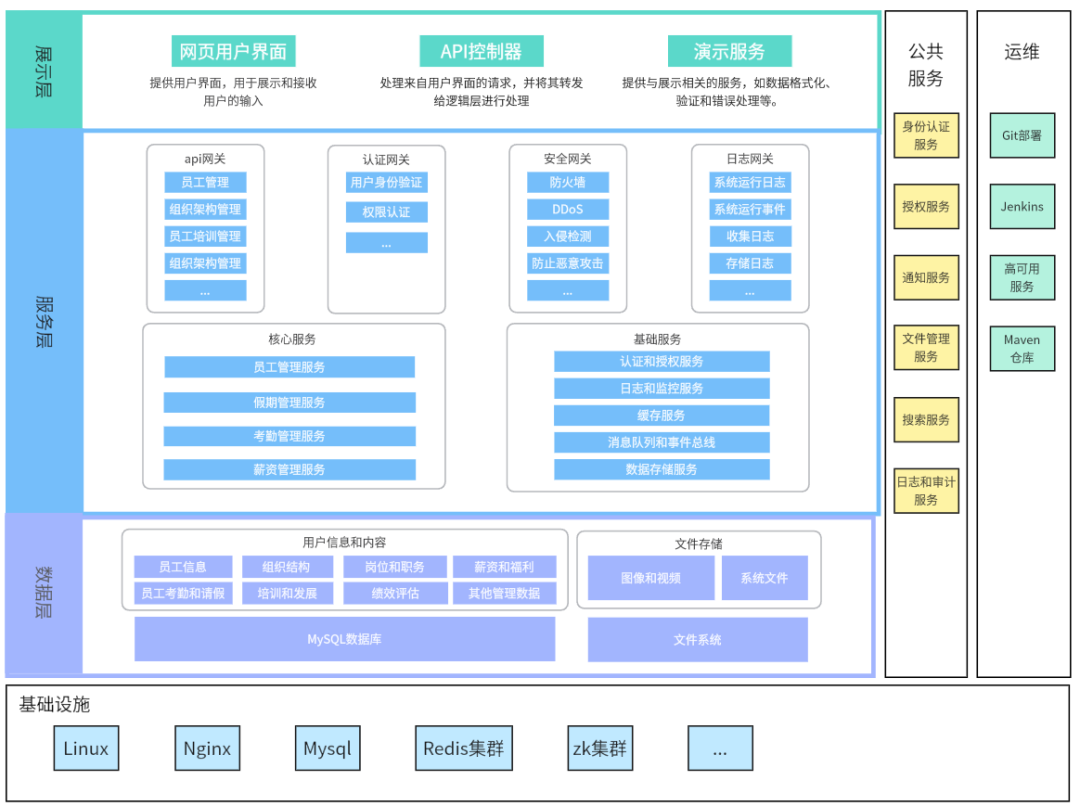
Task: Select the 数据层 layer label
Action: coord(43,595)
